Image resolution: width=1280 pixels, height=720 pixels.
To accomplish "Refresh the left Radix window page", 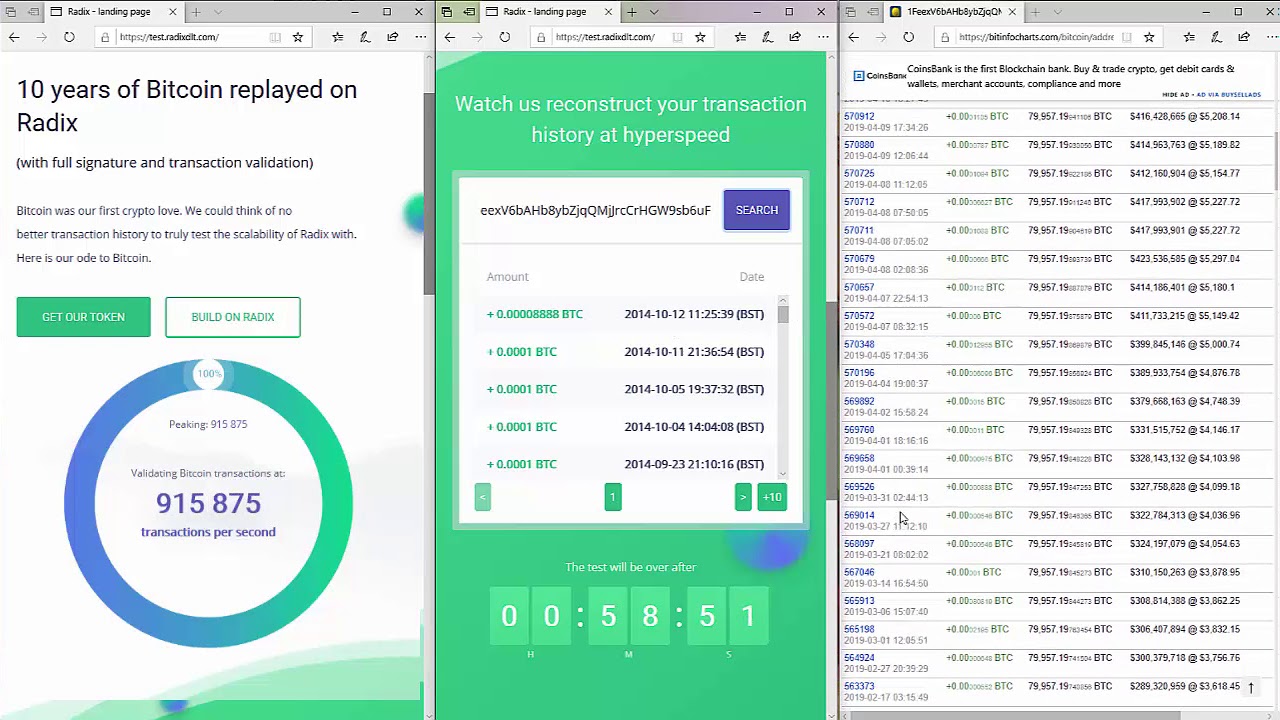I will point(69,37).
